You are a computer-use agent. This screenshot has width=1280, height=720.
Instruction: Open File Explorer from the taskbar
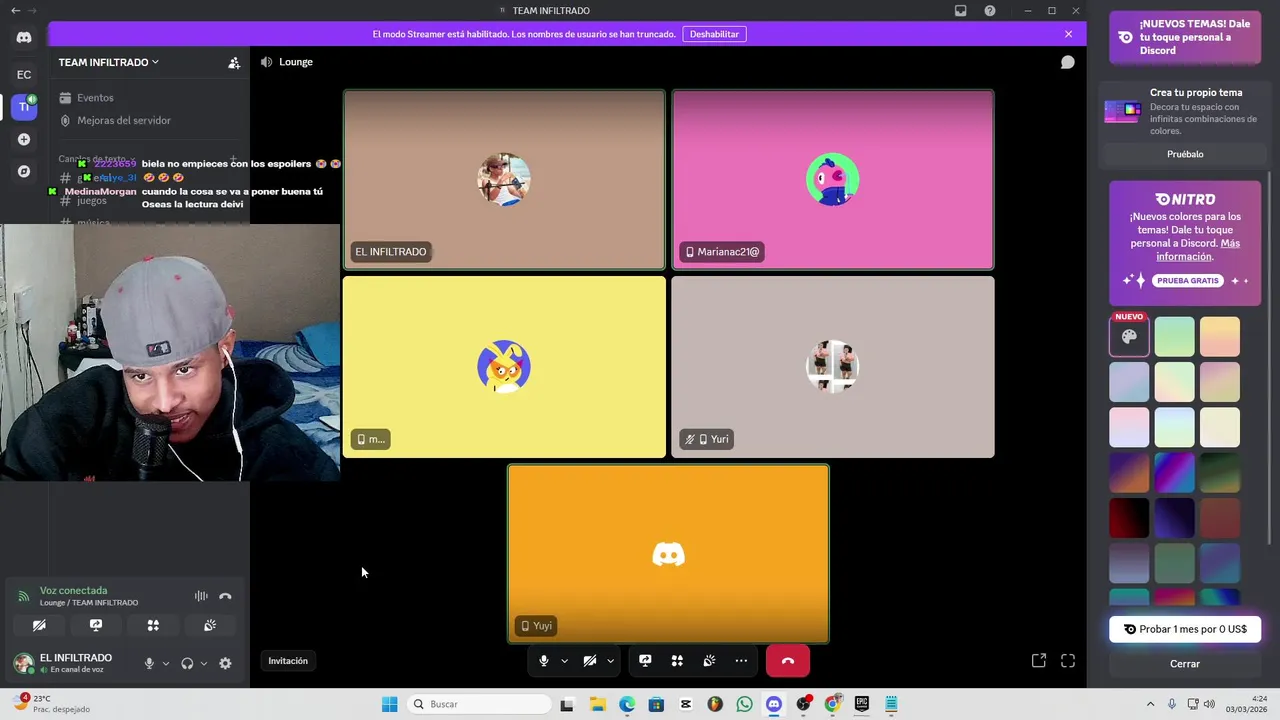click(x=597, y=704)
